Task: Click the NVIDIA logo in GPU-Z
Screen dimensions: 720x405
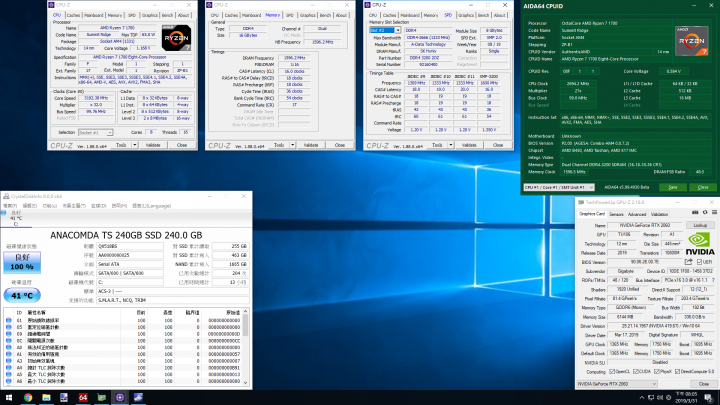Action: point(700,244)
